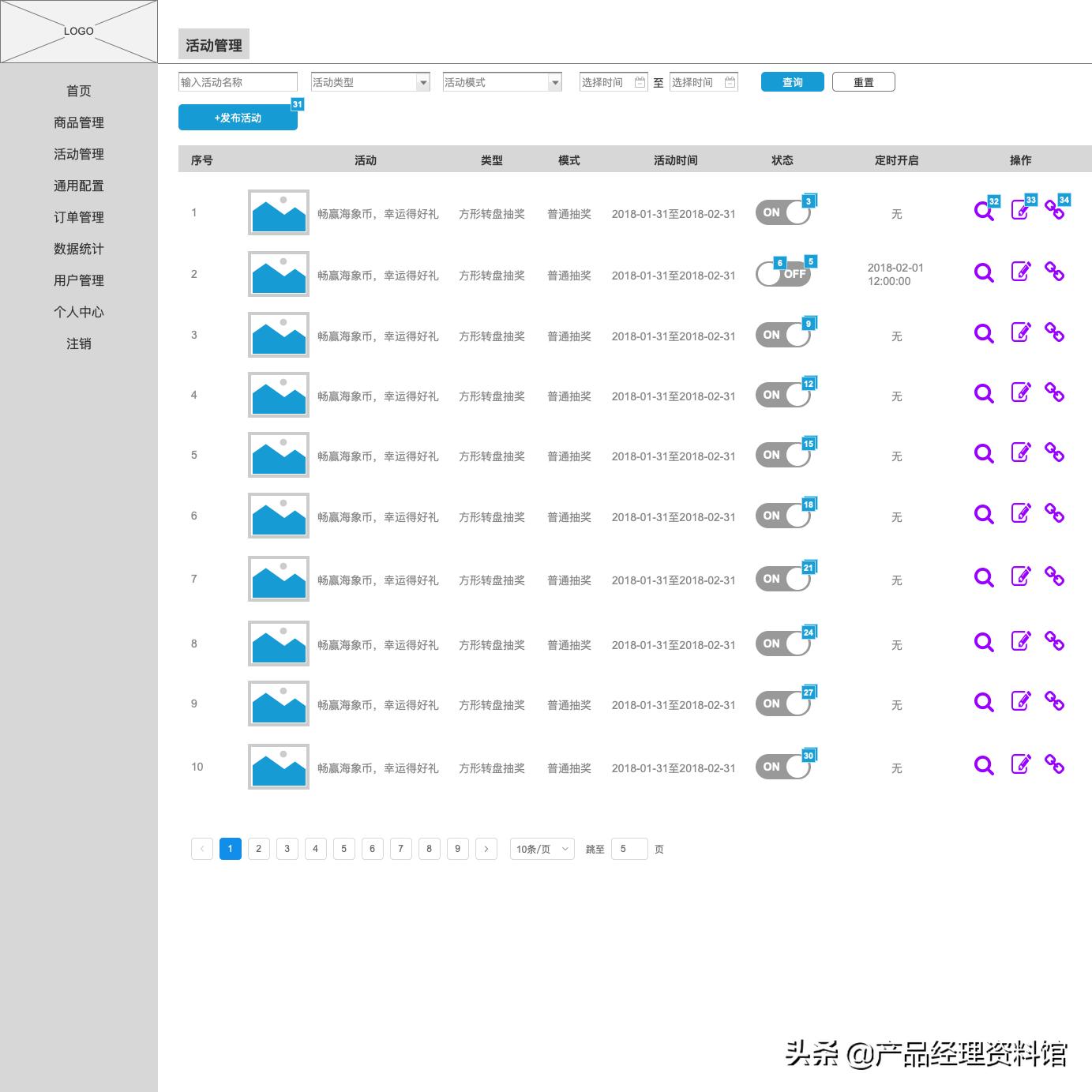Open the calendar icon in the first date picker
The width and height of the screenshot is (1092, 1092).
639,81
